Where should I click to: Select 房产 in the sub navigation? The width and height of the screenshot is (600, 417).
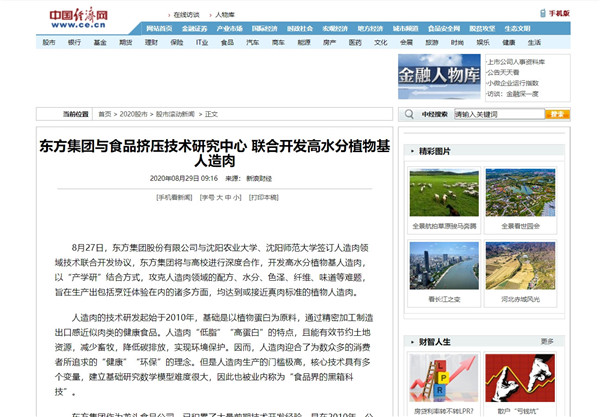329,42
